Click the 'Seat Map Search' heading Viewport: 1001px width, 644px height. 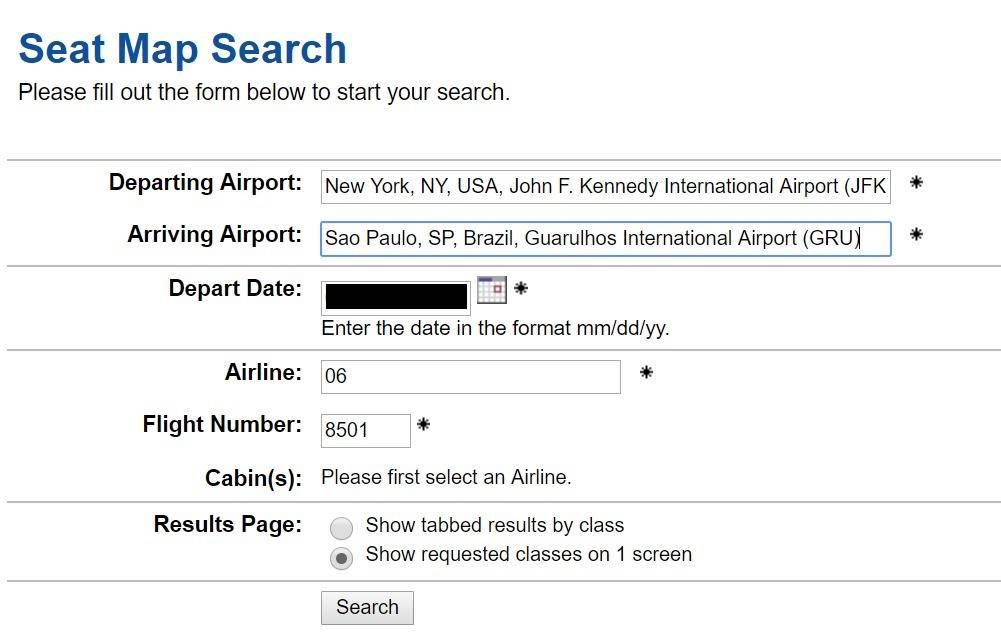click(x=183, y=49)
